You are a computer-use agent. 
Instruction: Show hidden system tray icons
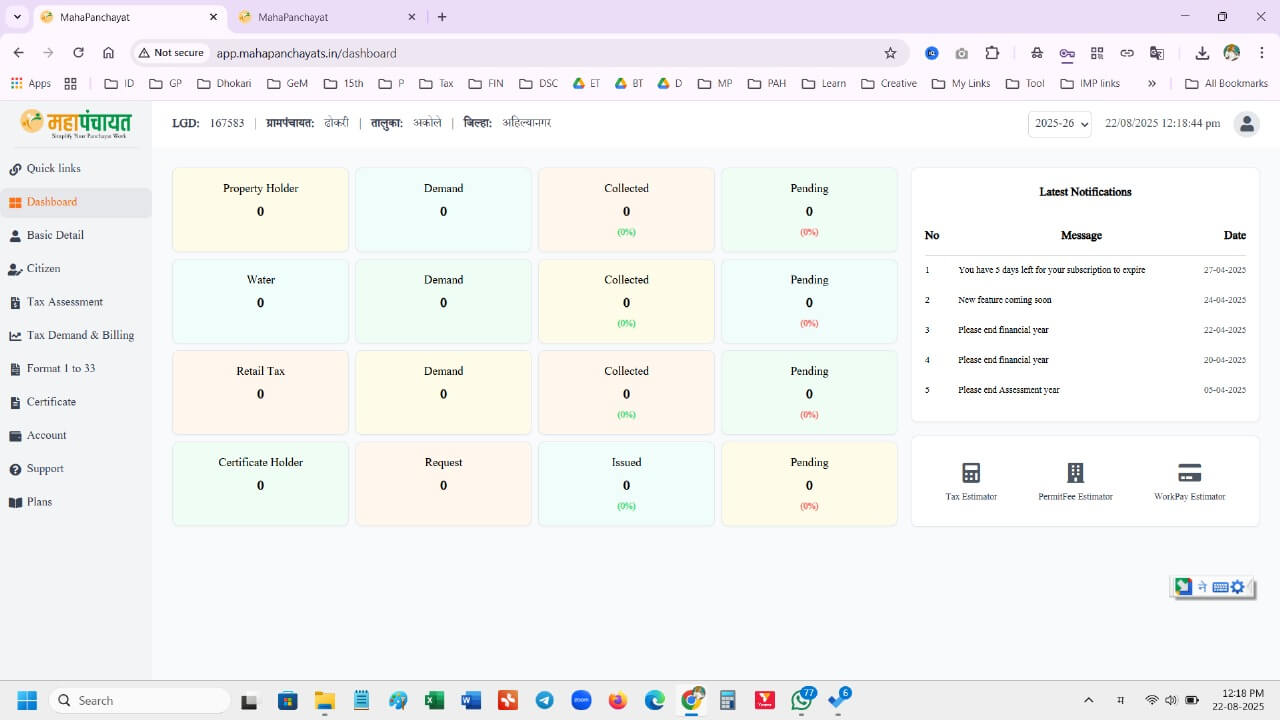1089,700
